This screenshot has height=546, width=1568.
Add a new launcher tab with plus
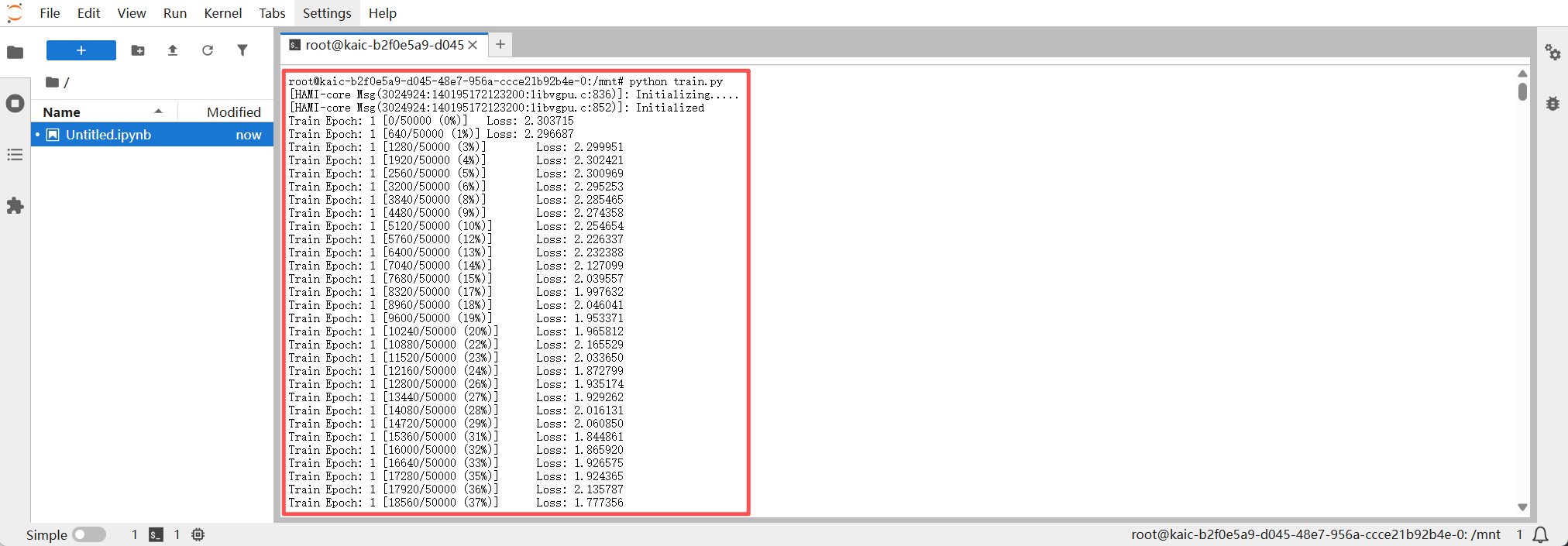pos(500,44)
